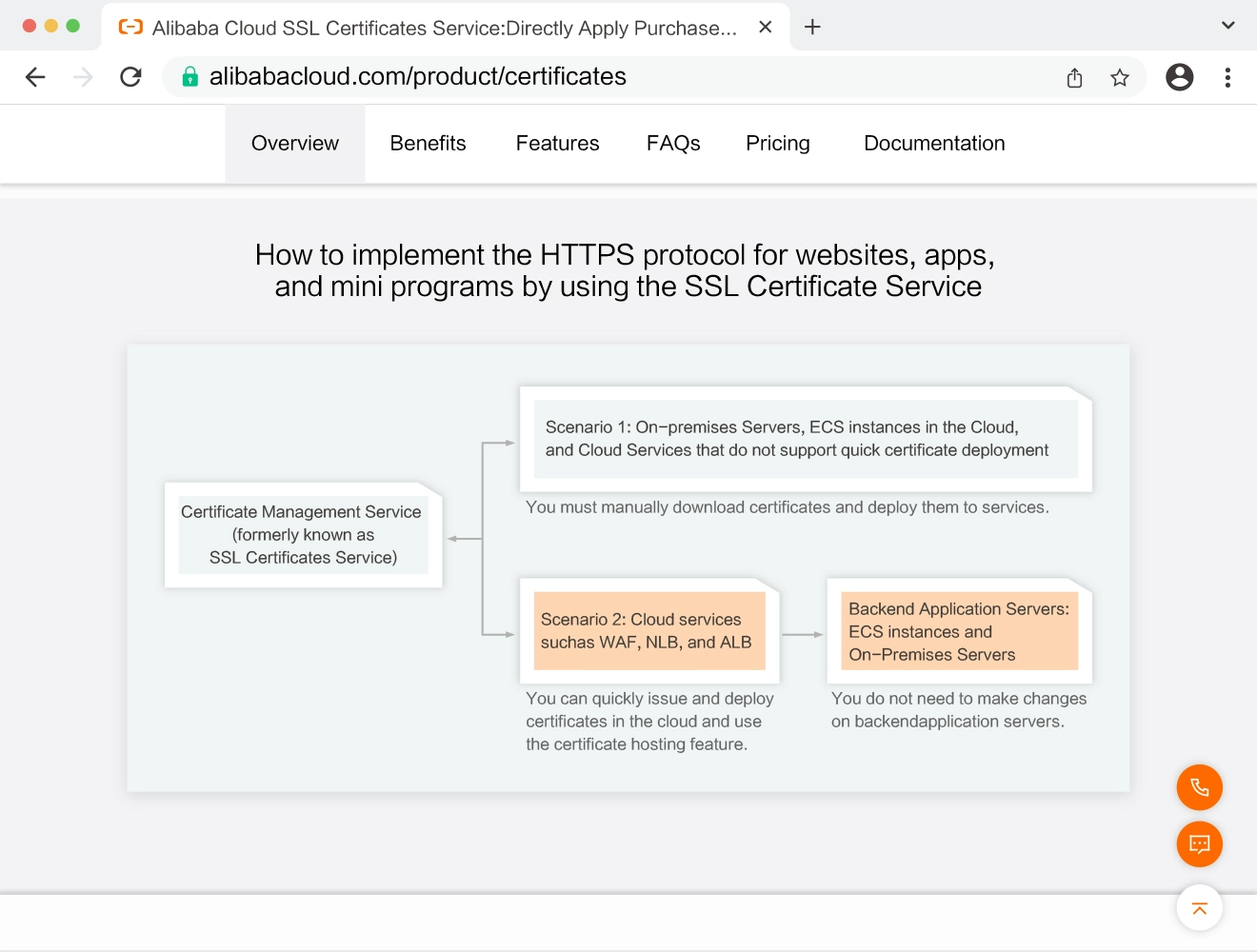The width and height of the screenshot is (1257, 952).
Task: Close the Alibaba Cloud SSL tab
Action: tap(765, 27)
